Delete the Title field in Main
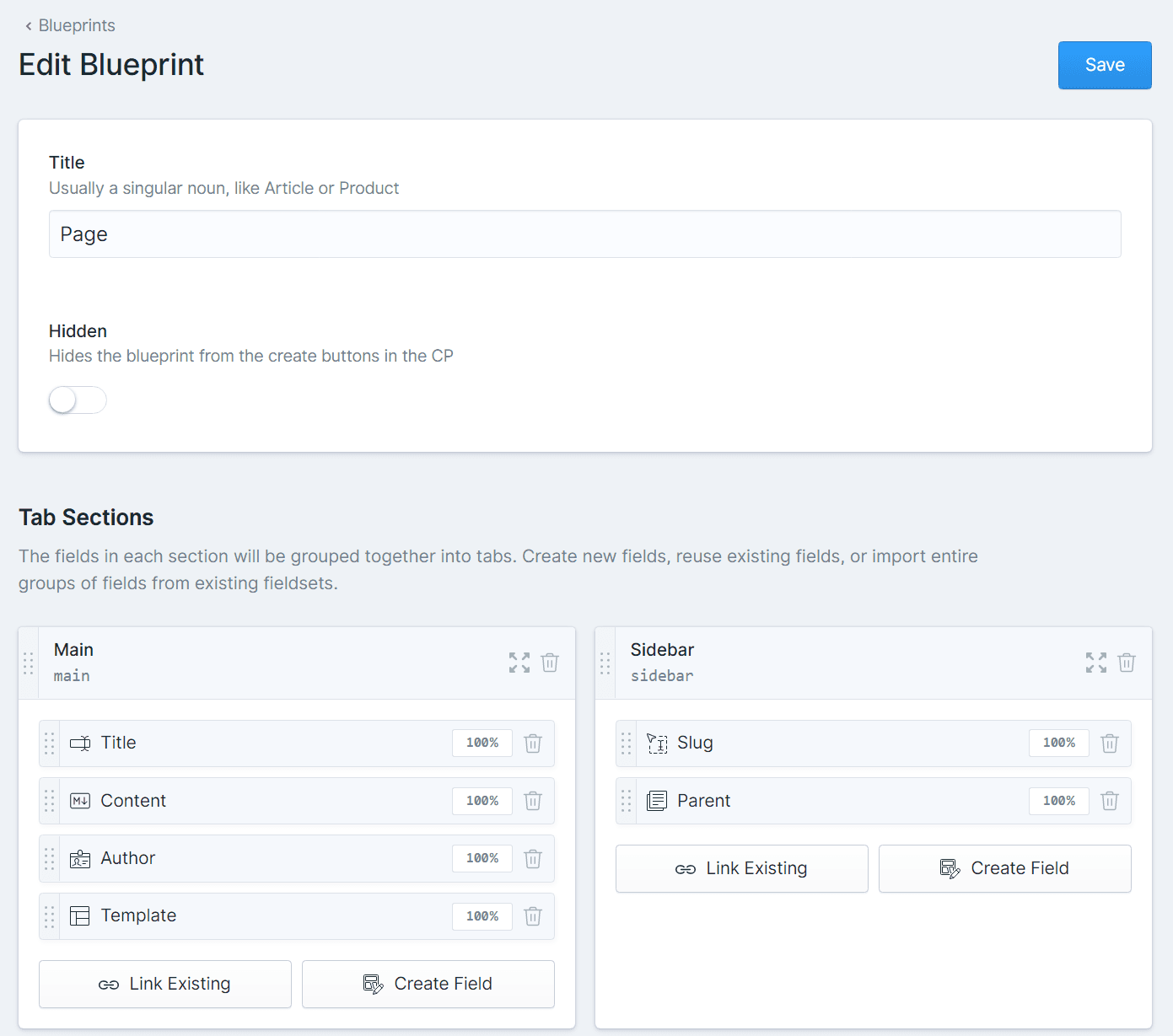The height and width of the screenshot is (1036, 1173). [x=532, y=743]
